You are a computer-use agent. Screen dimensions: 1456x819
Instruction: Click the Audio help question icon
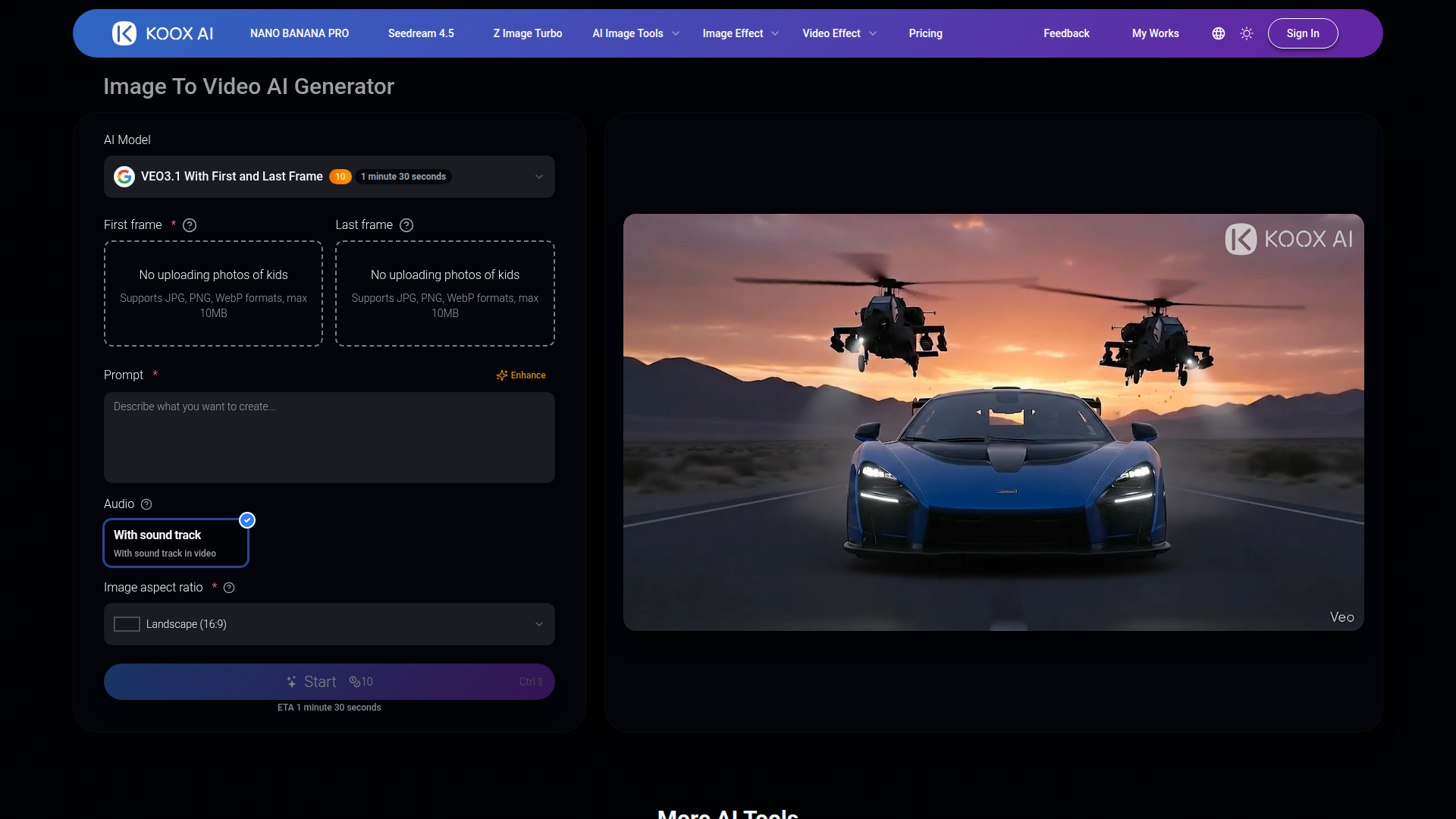click(x=146, y=504)
